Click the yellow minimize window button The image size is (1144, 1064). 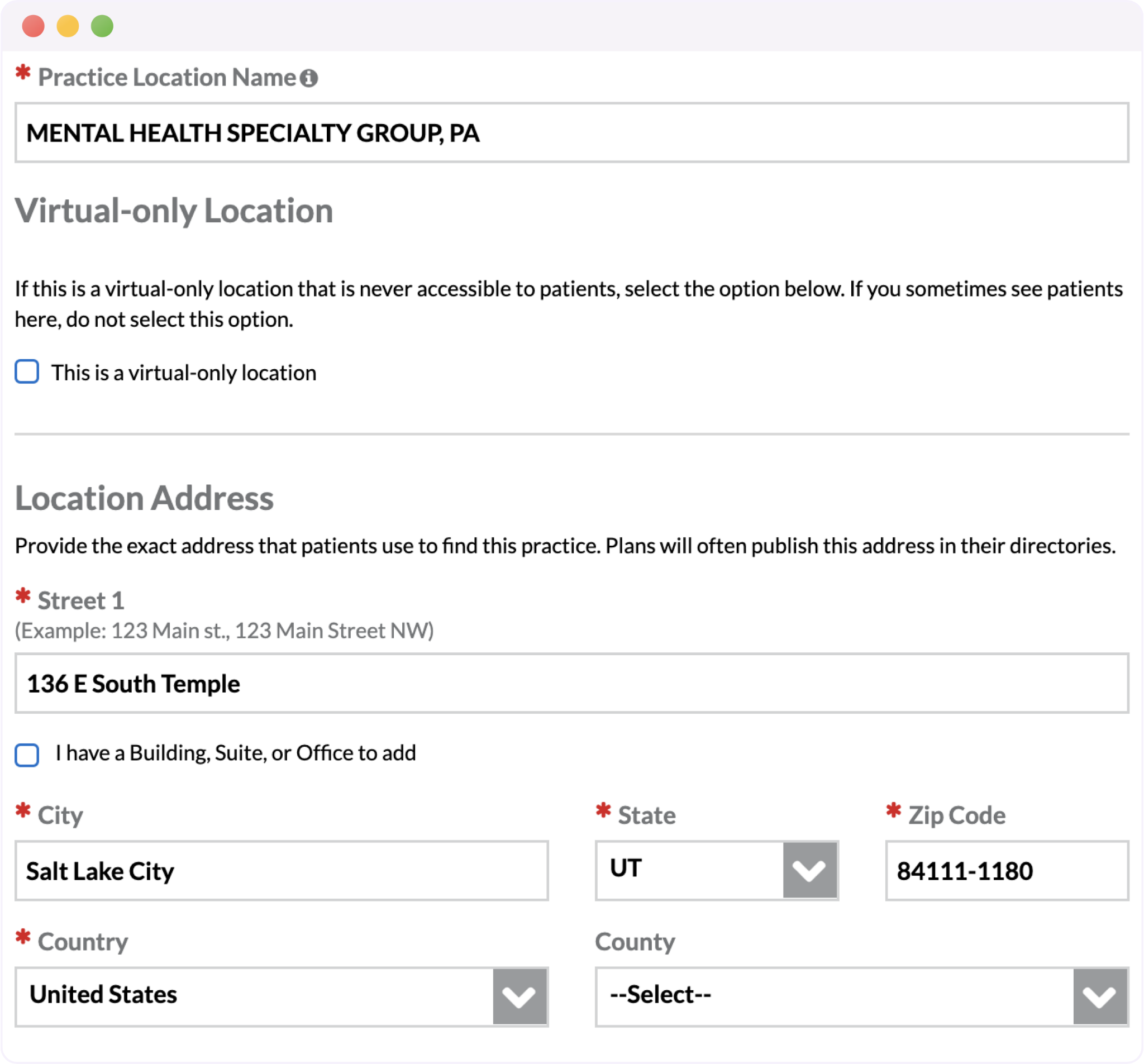(68, 26)
